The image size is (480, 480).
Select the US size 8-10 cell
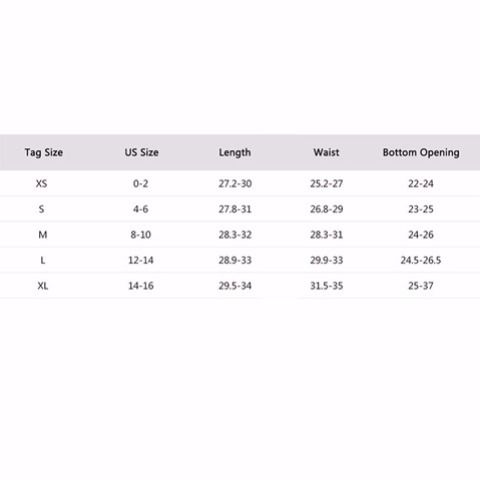(x=141, y=235)
